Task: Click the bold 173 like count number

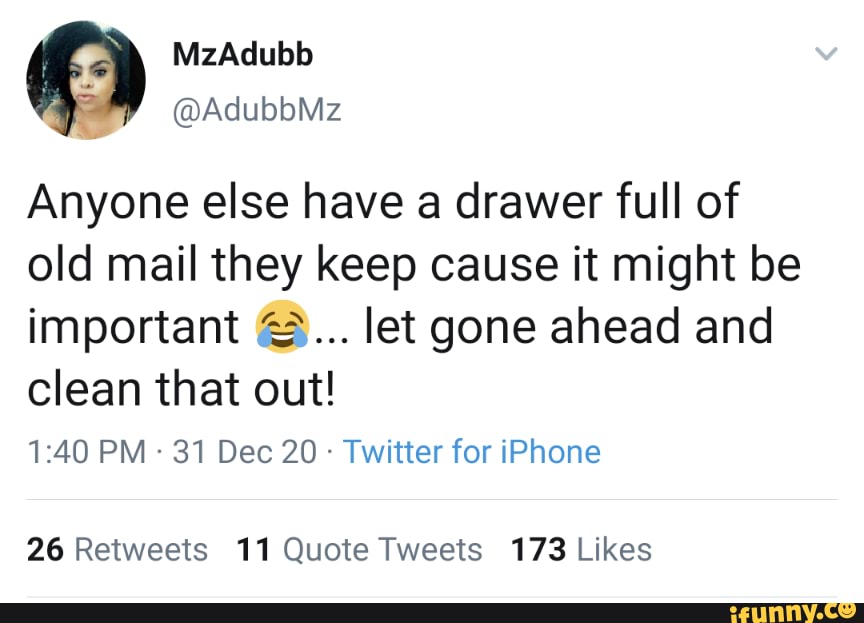Action: 539,549
